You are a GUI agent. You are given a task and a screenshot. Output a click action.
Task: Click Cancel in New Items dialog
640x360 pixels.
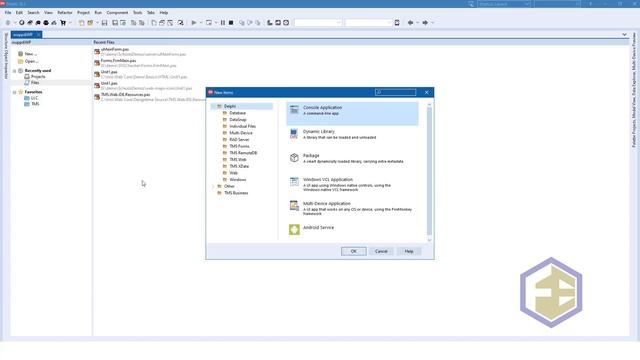point(381,251)
